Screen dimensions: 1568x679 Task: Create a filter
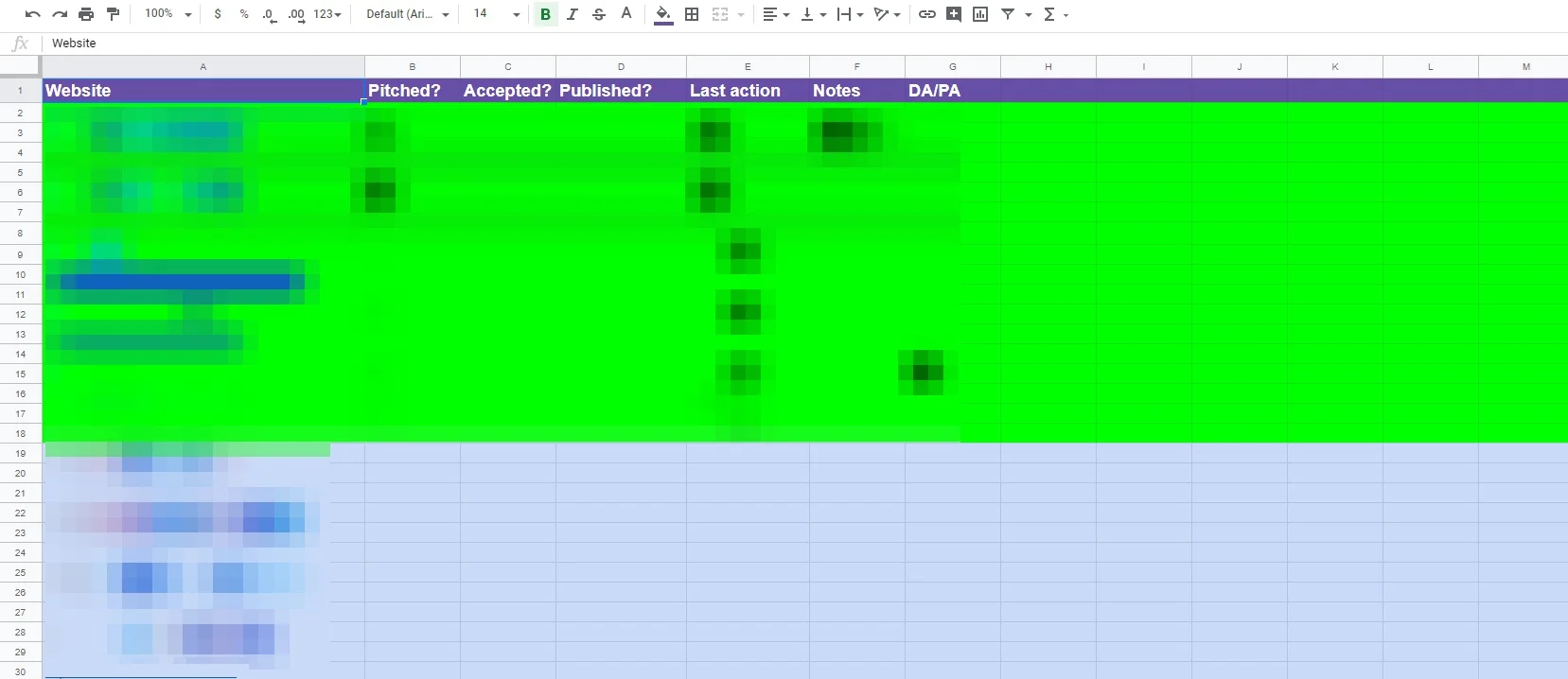point(1008,14)
